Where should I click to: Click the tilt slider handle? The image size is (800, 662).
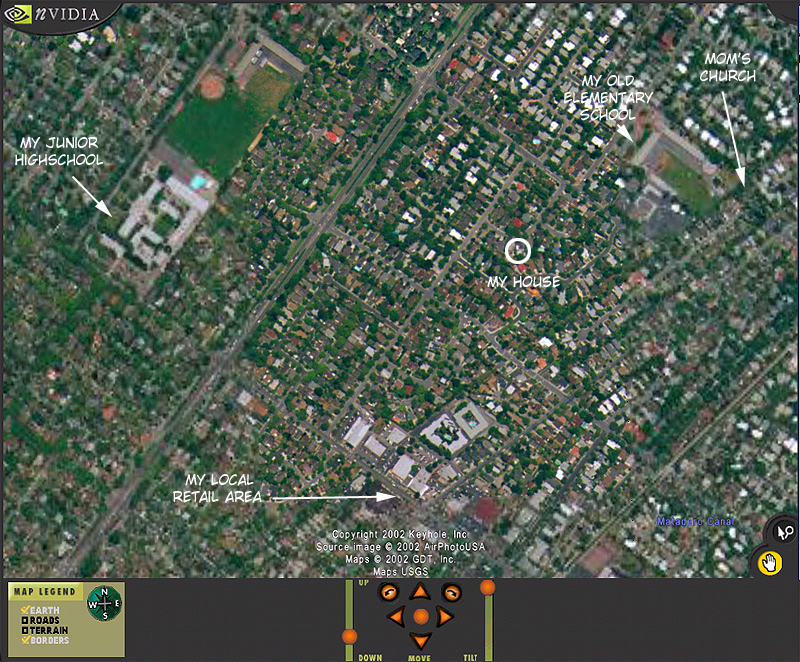point(488,587)
